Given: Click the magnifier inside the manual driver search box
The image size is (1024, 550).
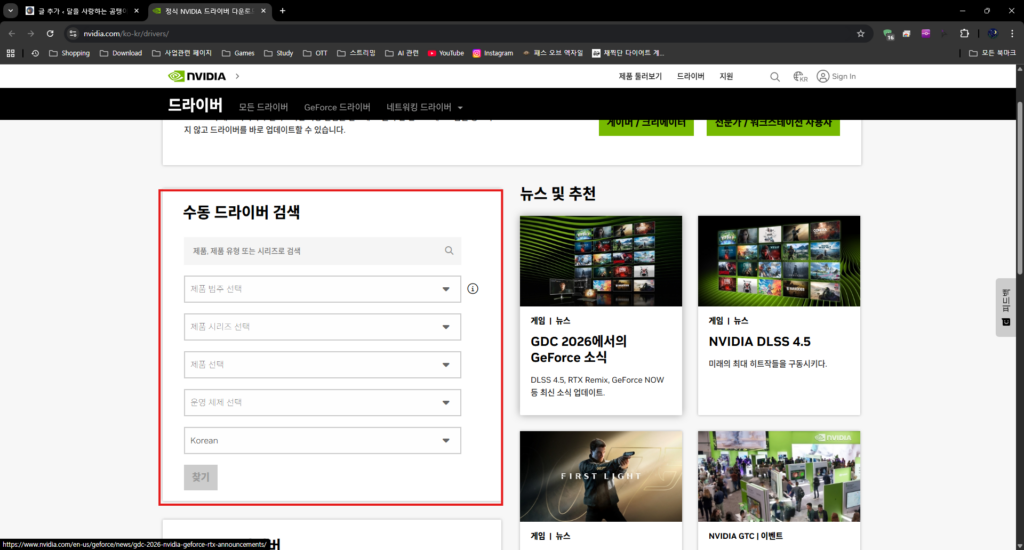Looking at the screenshot, I should (x=449, y=251).
